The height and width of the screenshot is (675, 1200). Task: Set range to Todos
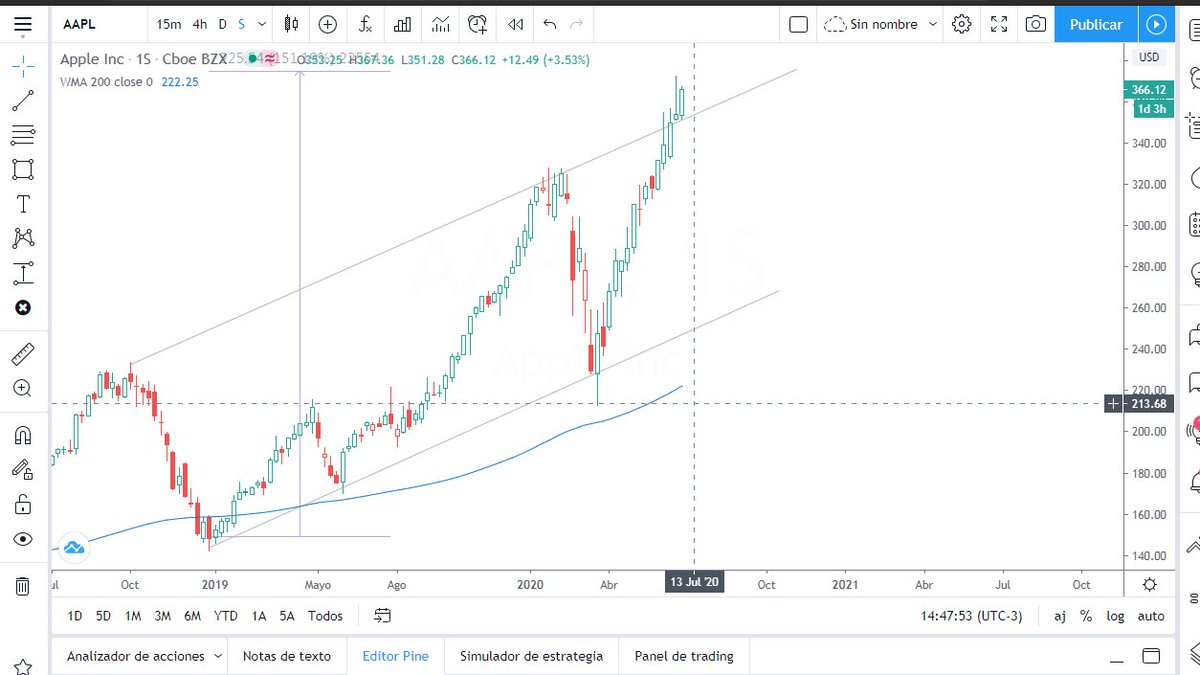pos(325,616)
